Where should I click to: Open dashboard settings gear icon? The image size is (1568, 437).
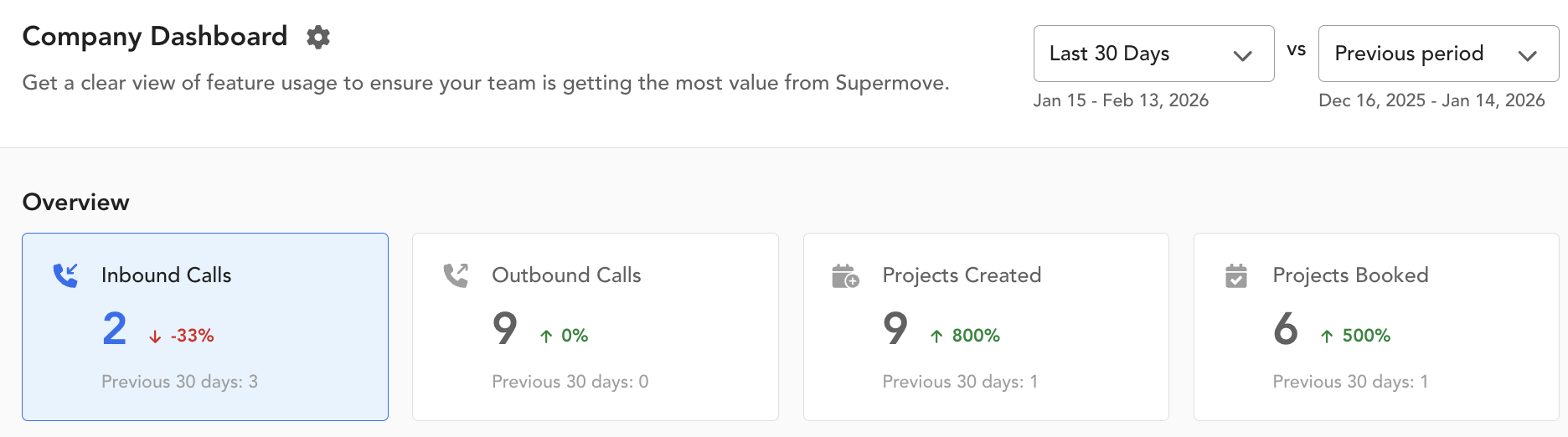coord(318,37)
